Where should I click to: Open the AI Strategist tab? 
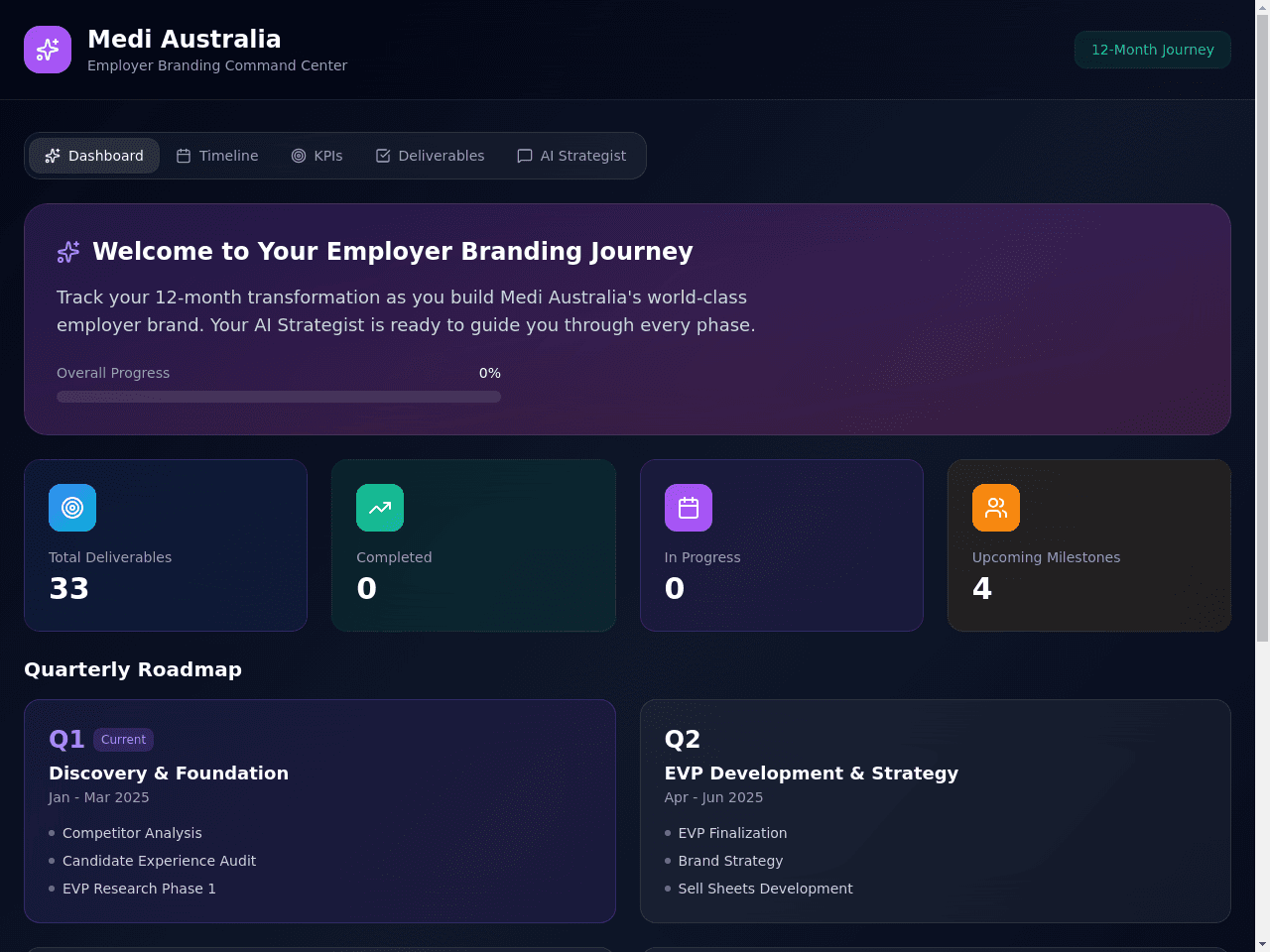571,156
